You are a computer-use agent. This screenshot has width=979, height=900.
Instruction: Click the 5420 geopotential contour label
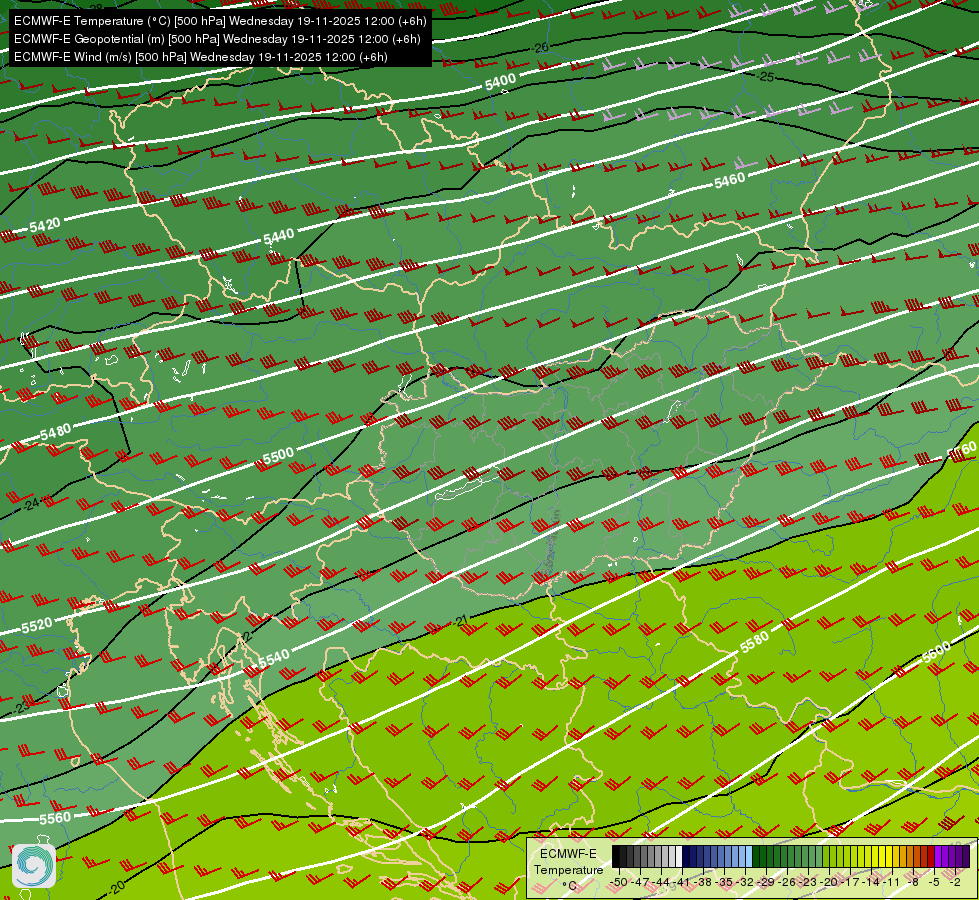[45, 225]
